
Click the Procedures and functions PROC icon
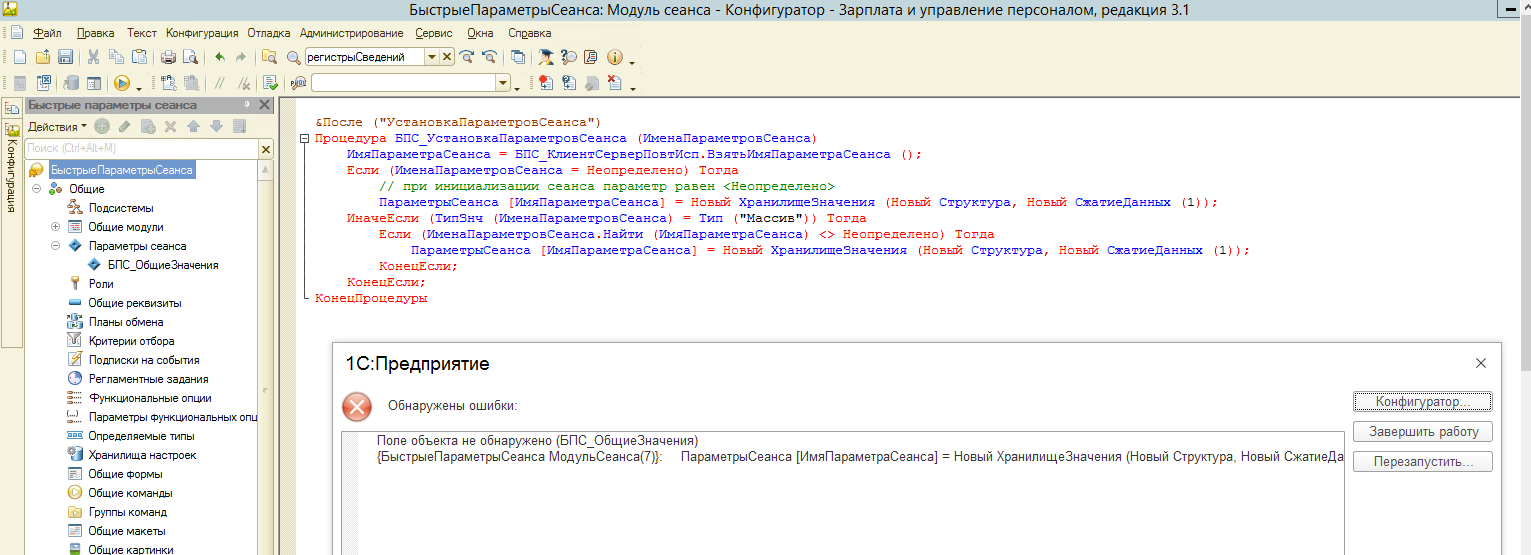[298, 83]
